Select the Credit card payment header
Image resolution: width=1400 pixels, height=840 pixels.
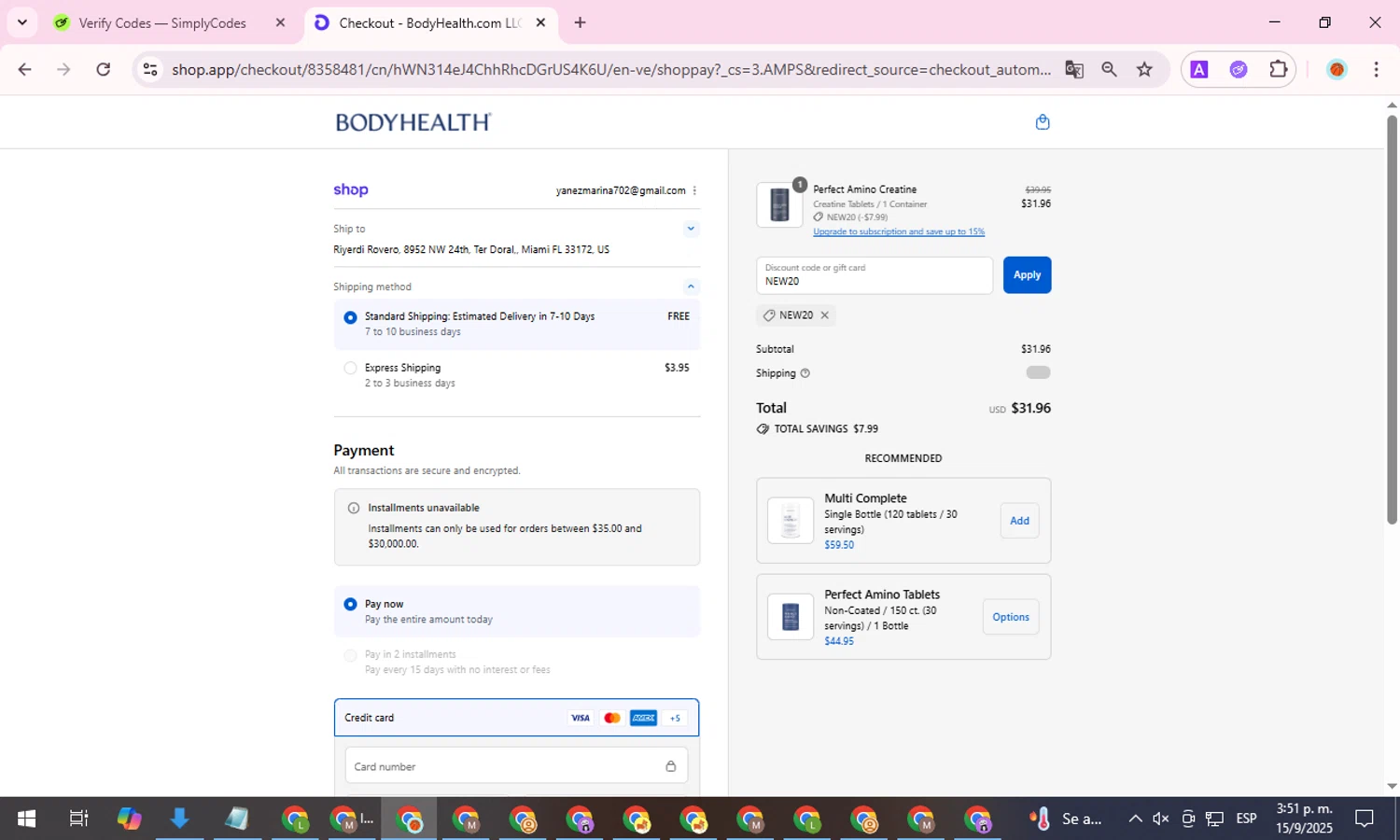pos(516,718)
